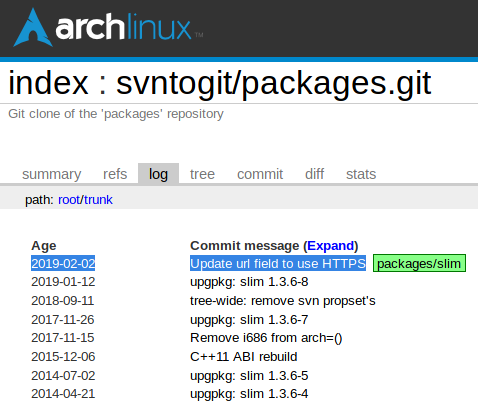Click the index link in page title
The image size is (478, 406).
48,83
